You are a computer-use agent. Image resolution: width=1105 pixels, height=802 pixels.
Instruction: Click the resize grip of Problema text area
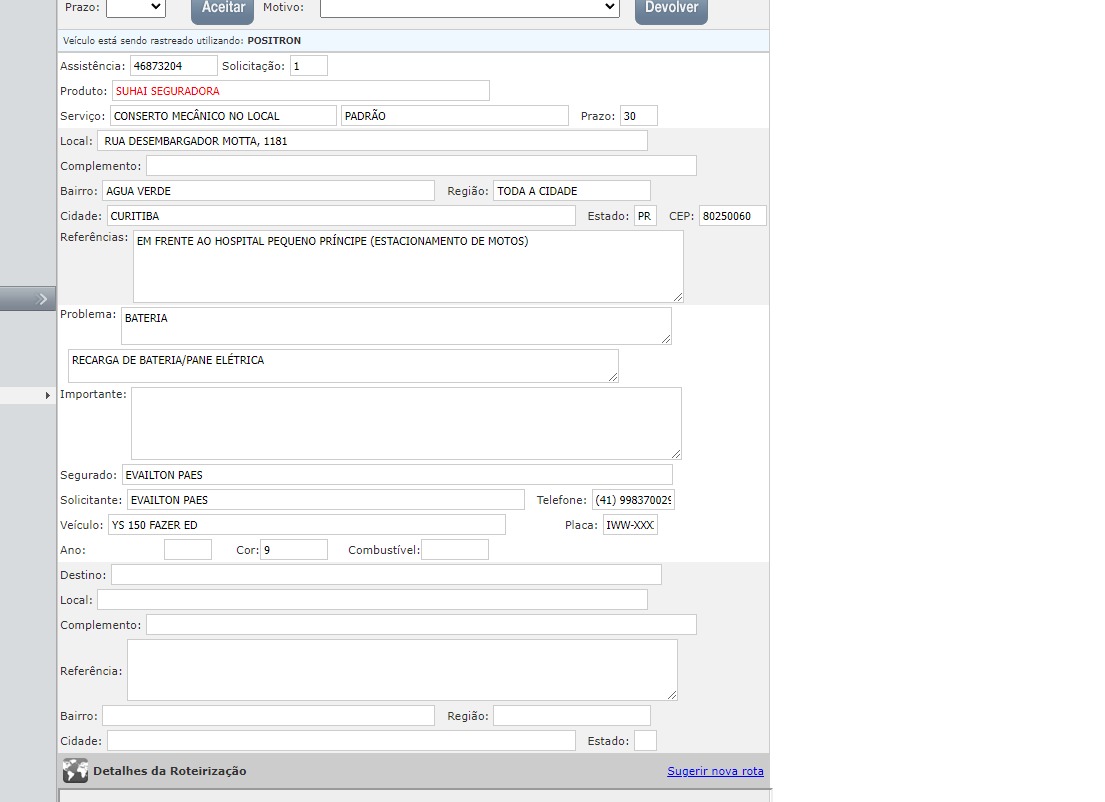666,339
